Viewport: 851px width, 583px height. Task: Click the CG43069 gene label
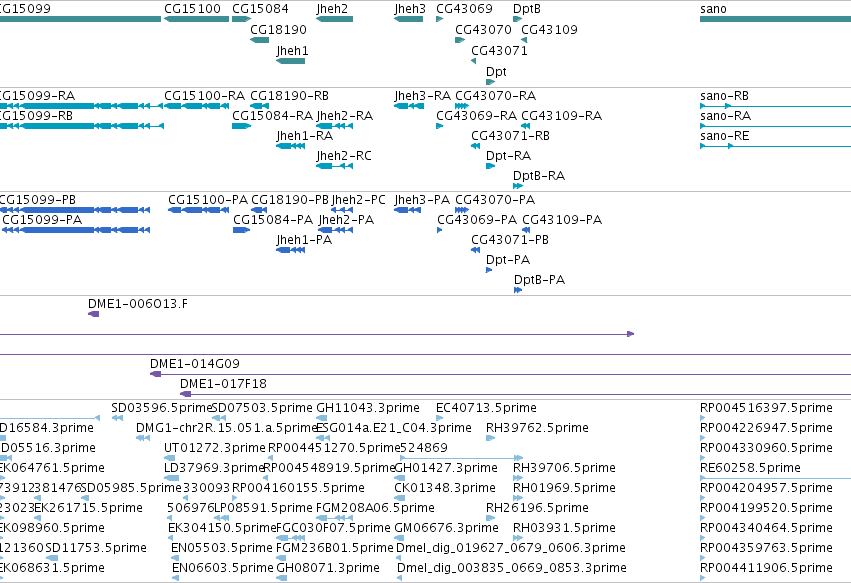point(464,9)
